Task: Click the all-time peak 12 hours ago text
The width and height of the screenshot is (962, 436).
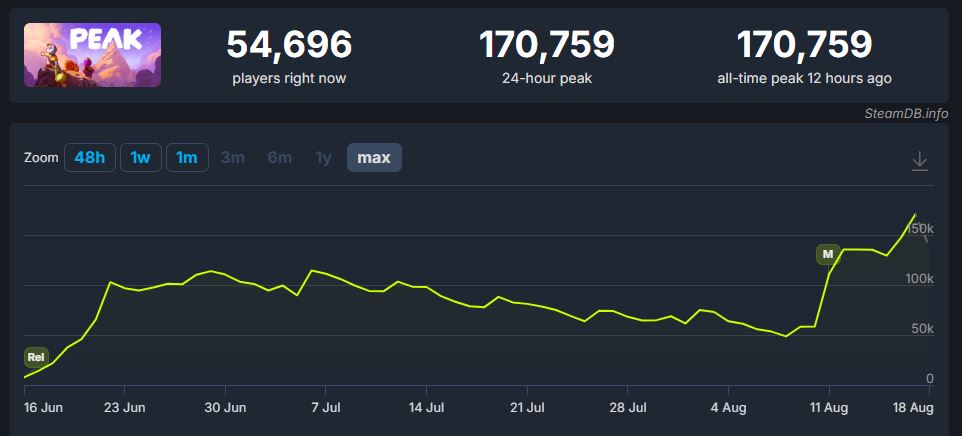Action: click(804, 78)
